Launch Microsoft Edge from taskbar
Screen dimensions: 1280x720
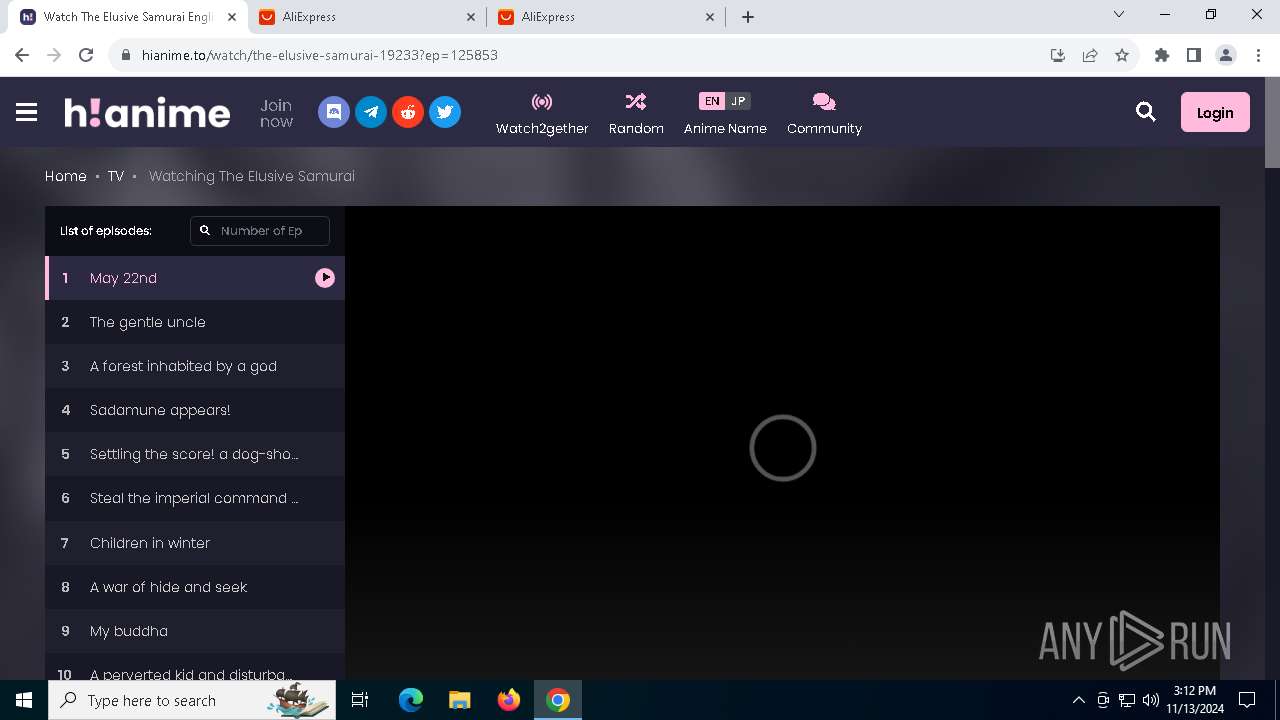(411, 700)
